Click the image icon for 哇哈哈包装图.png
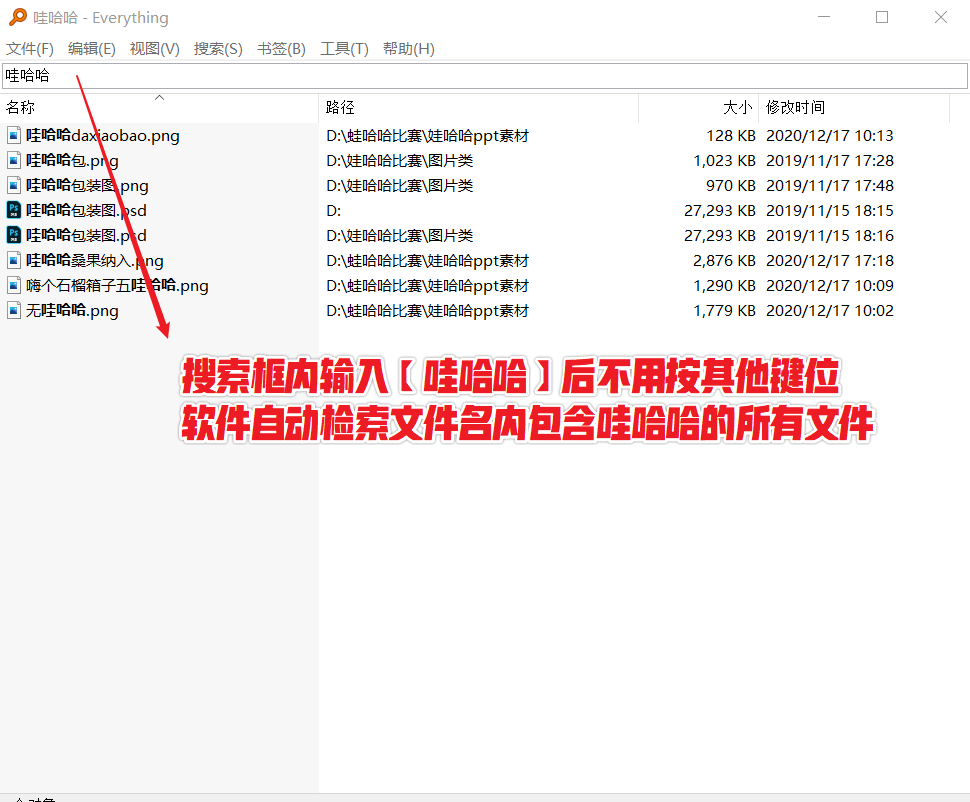Viewport: 970px width, 802px height. (x=12, y=185)
